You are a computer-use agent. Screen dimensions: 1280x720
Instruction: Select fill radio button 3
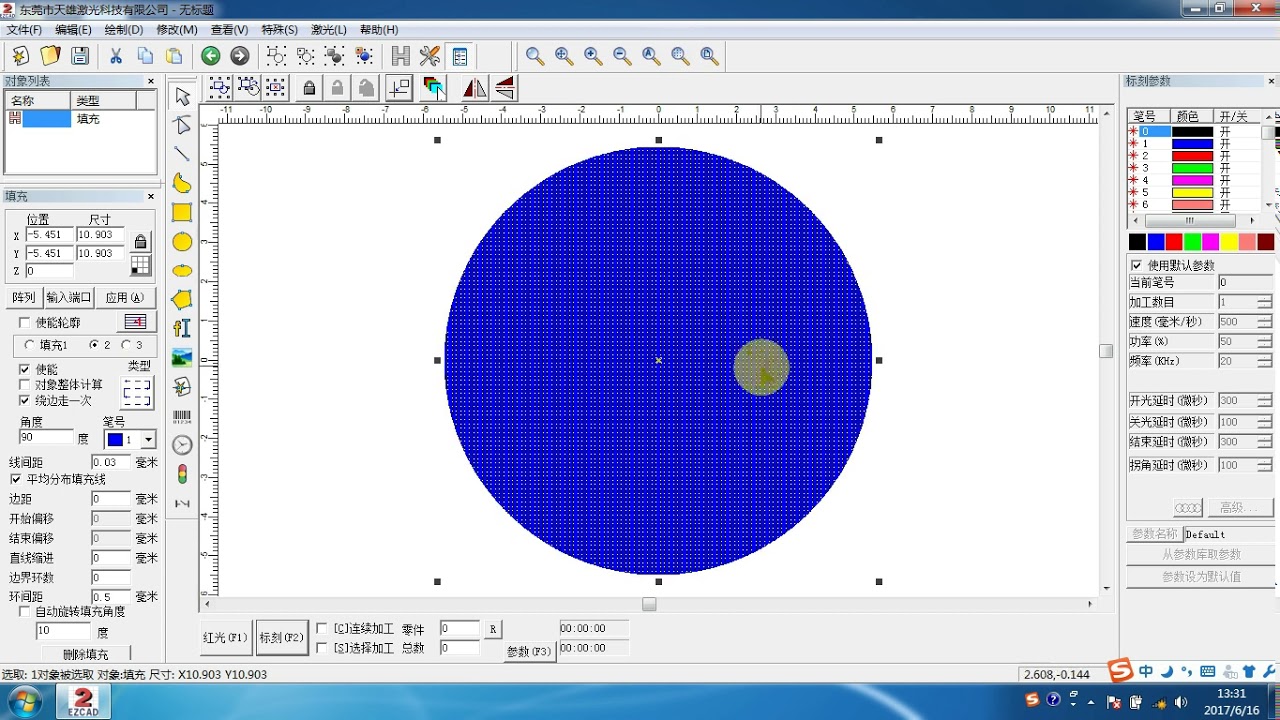126,345
